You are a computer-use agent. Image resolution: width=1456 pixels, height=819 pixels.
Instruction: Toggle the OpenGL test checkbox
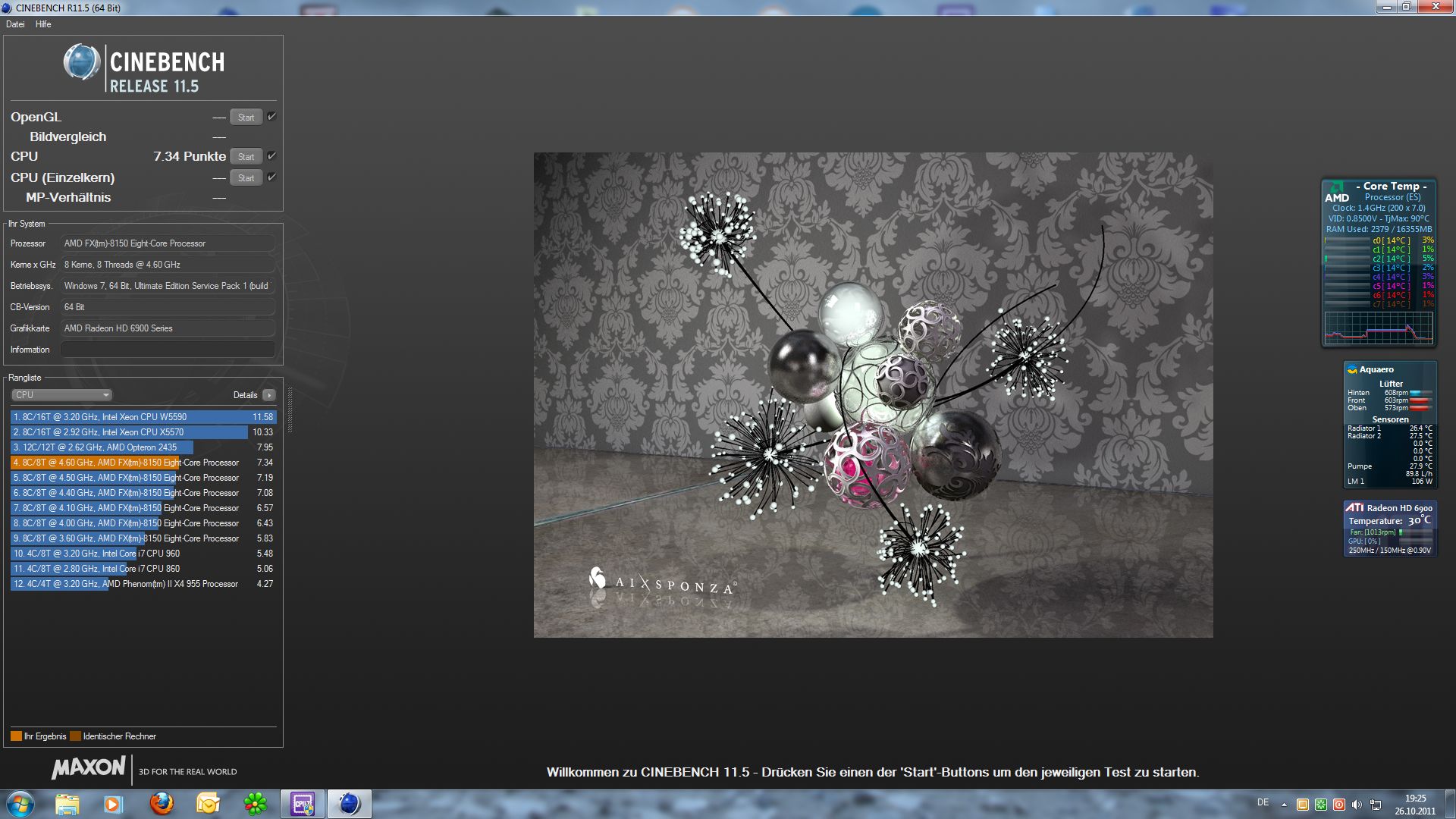tap(271, 117)
